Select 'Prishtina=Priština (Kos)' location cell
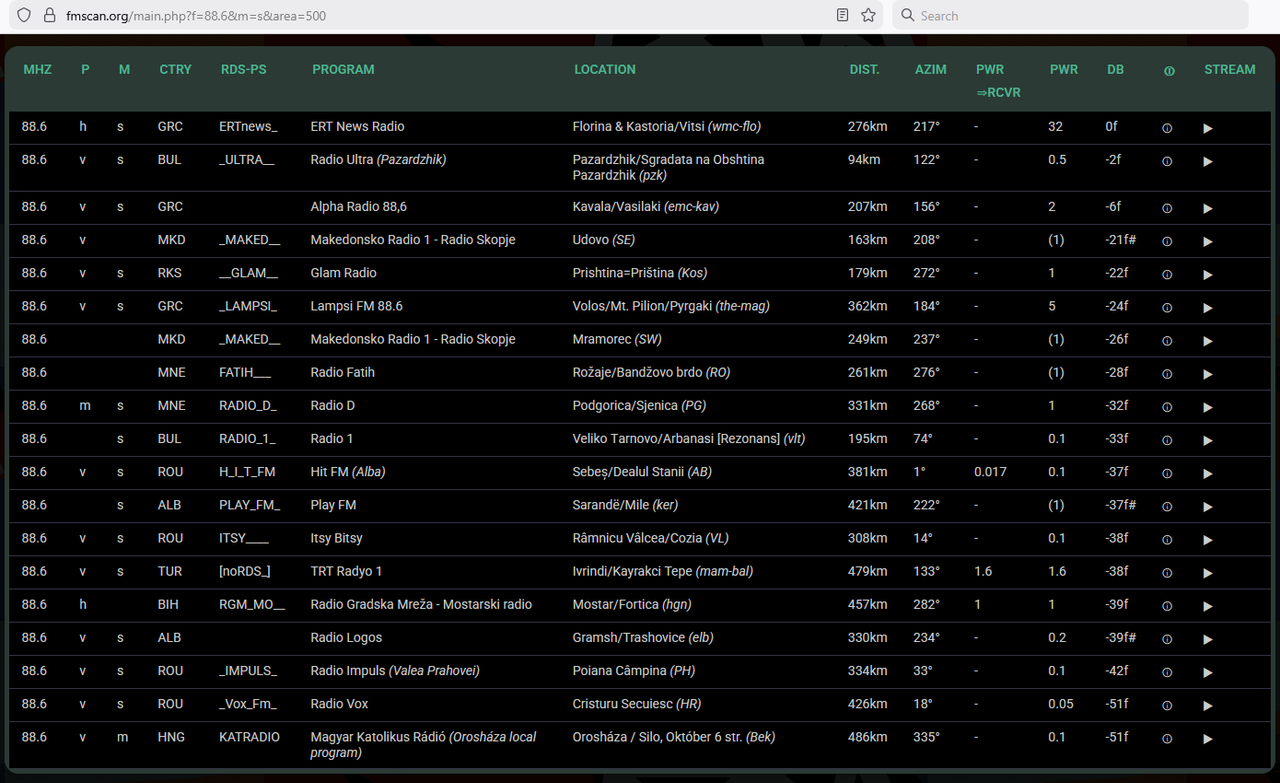The image size is (1280, 783). [641, 273]
